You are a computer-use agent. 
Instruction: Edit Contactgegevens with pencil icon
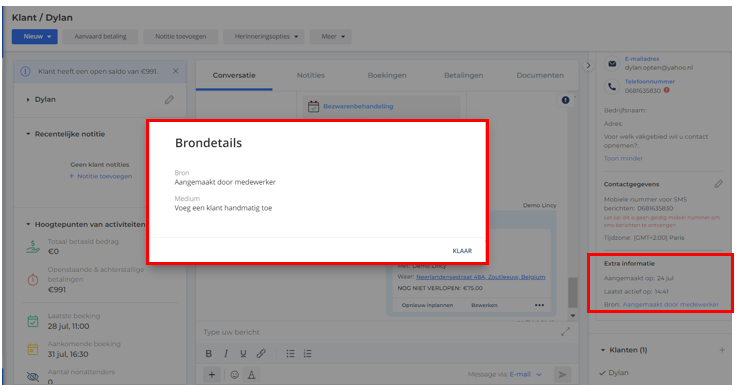tap(718, 184)
